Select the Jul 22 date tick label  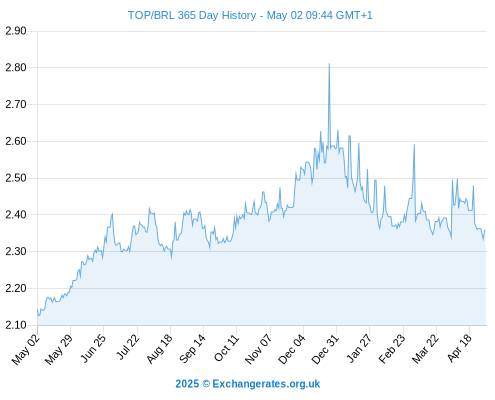[128, 347]
